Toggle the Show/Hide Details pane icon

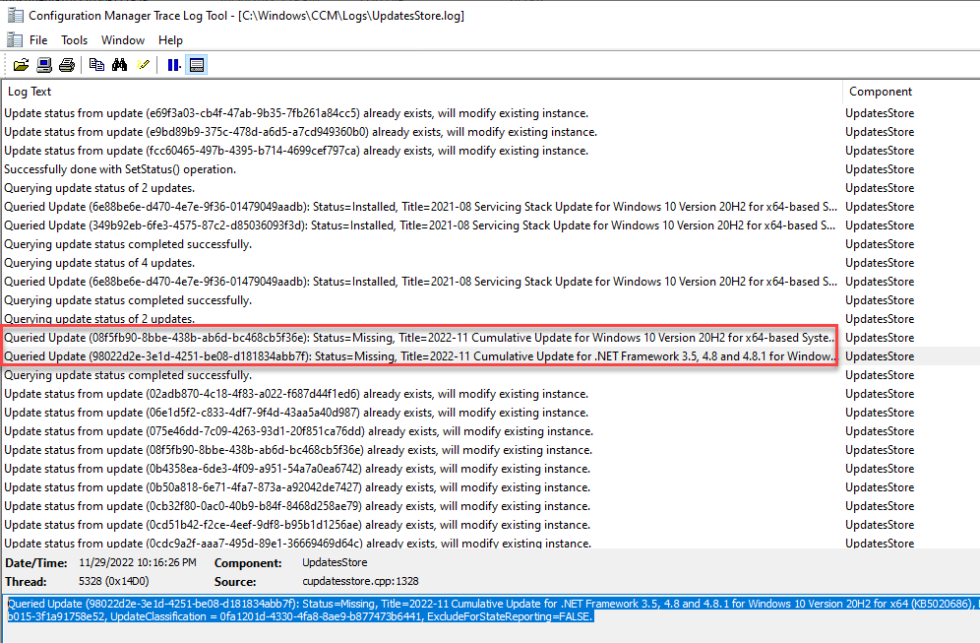pos(197,65)
